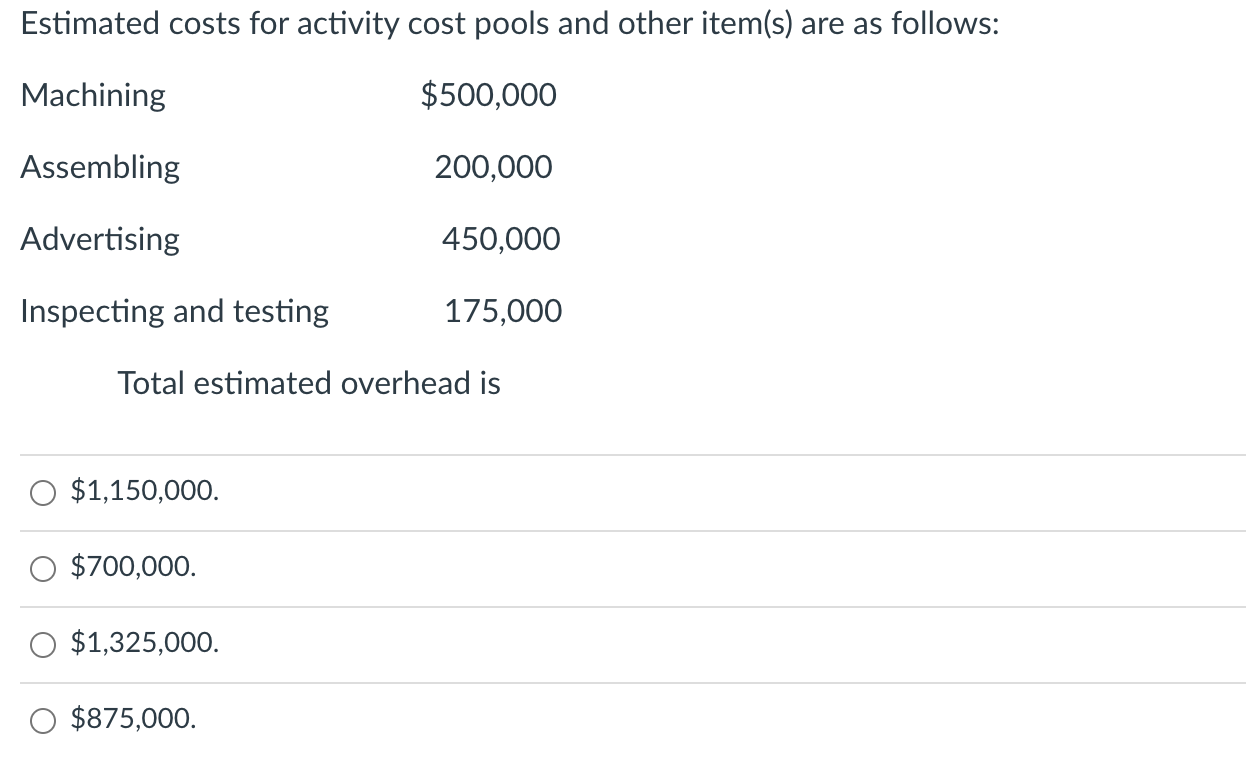Click the radio button beside $1,150,000
1246x778 pixels.
pos(42,491)
